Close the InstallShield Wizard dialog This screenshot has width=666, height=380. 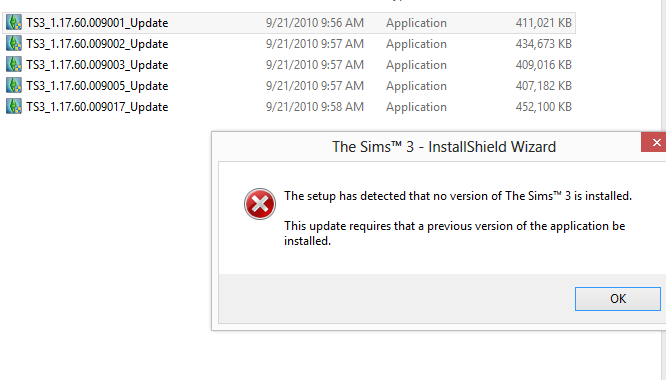[655, 142]
